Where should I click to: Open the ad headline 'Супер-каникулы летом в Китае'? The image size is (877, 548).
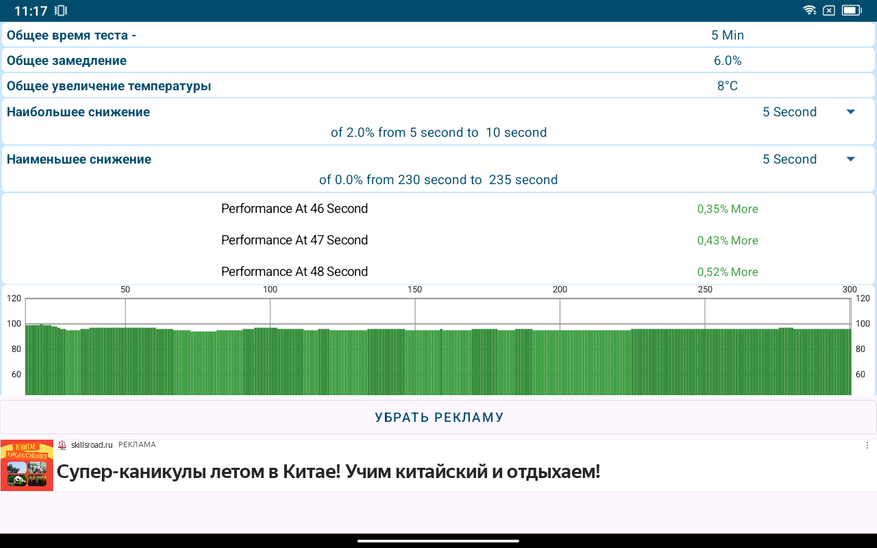328,471
